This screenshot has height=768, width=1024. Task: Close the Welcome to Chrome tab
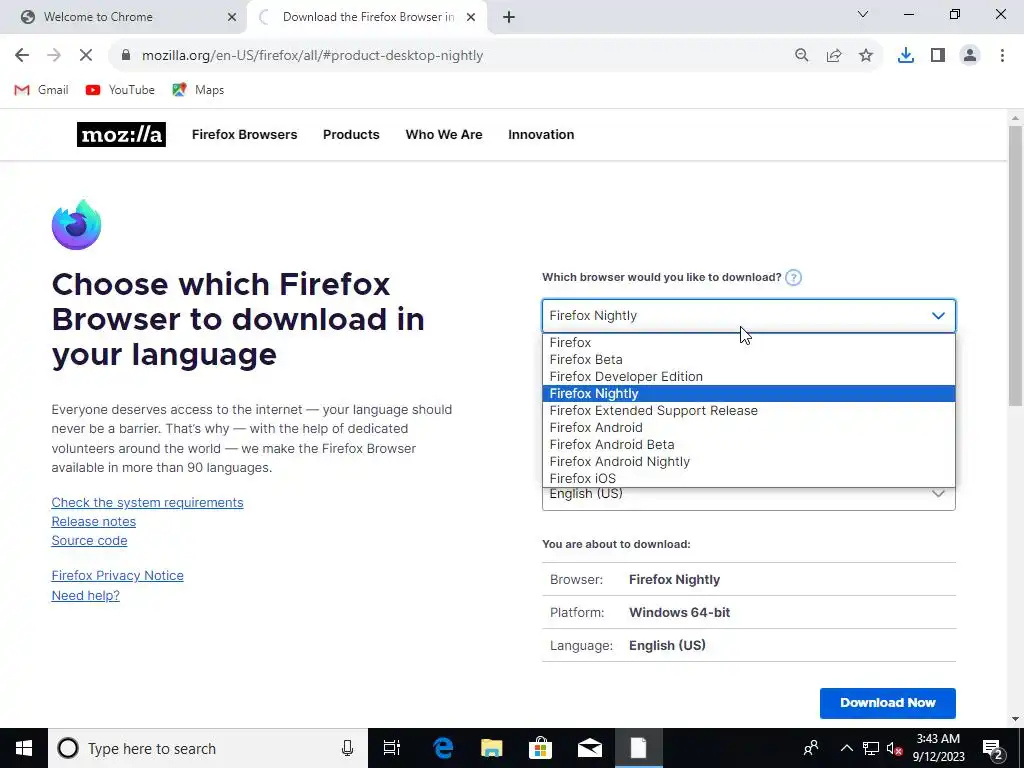(x=231, y=17)
